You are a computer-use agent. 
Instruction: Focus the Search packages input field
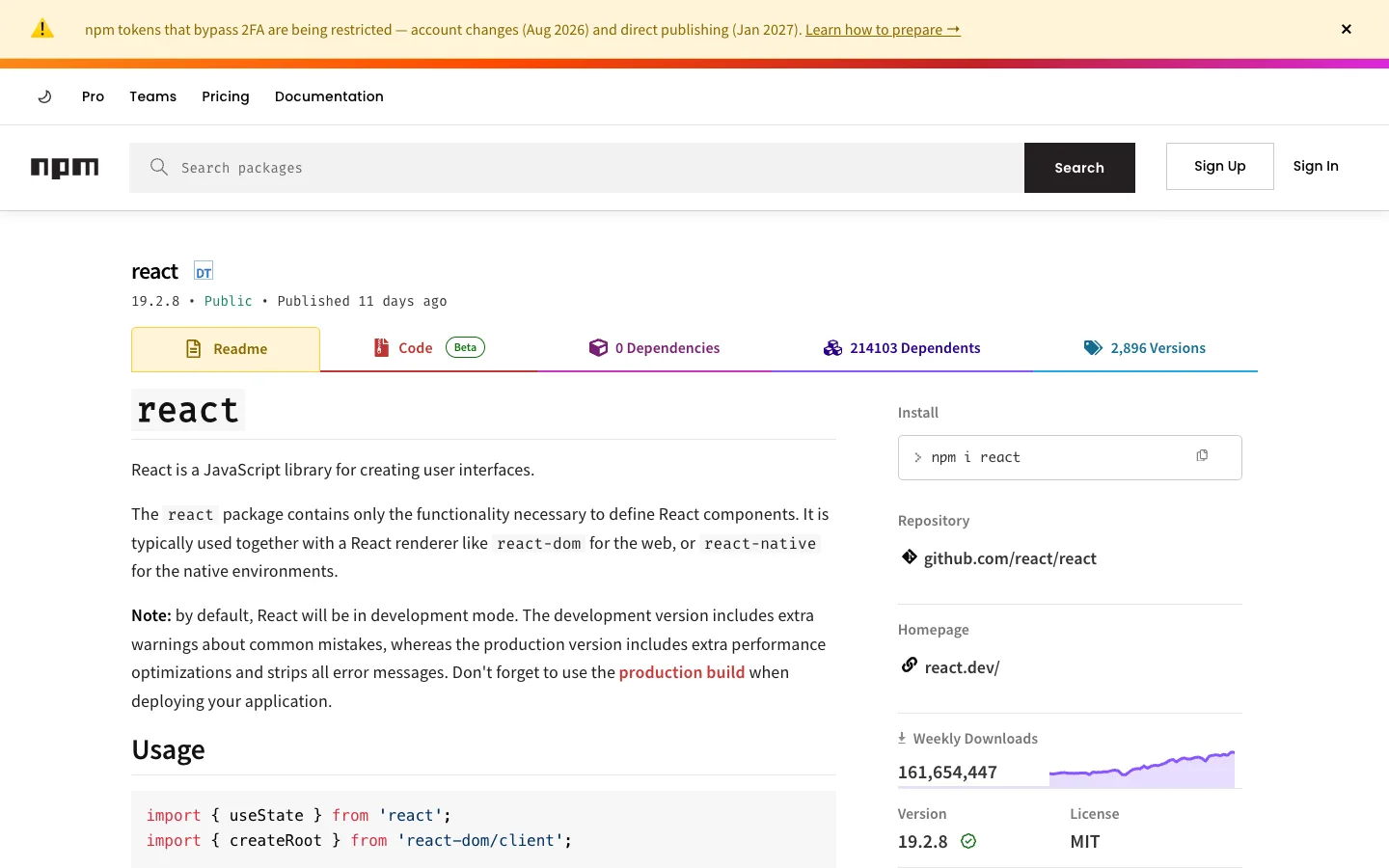click(577, 168)
